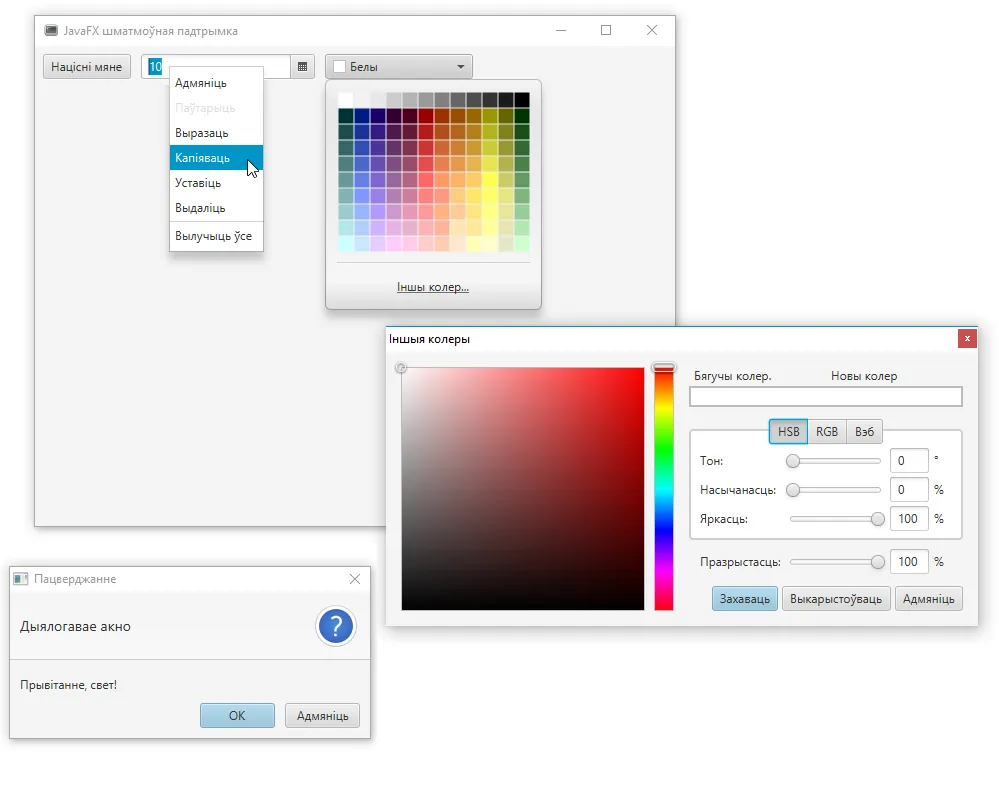Viewport: 999px width, 800px height.
Task: Click Адмяніць in the Іншыя колеры dialog
Action: tap(928, 599)
